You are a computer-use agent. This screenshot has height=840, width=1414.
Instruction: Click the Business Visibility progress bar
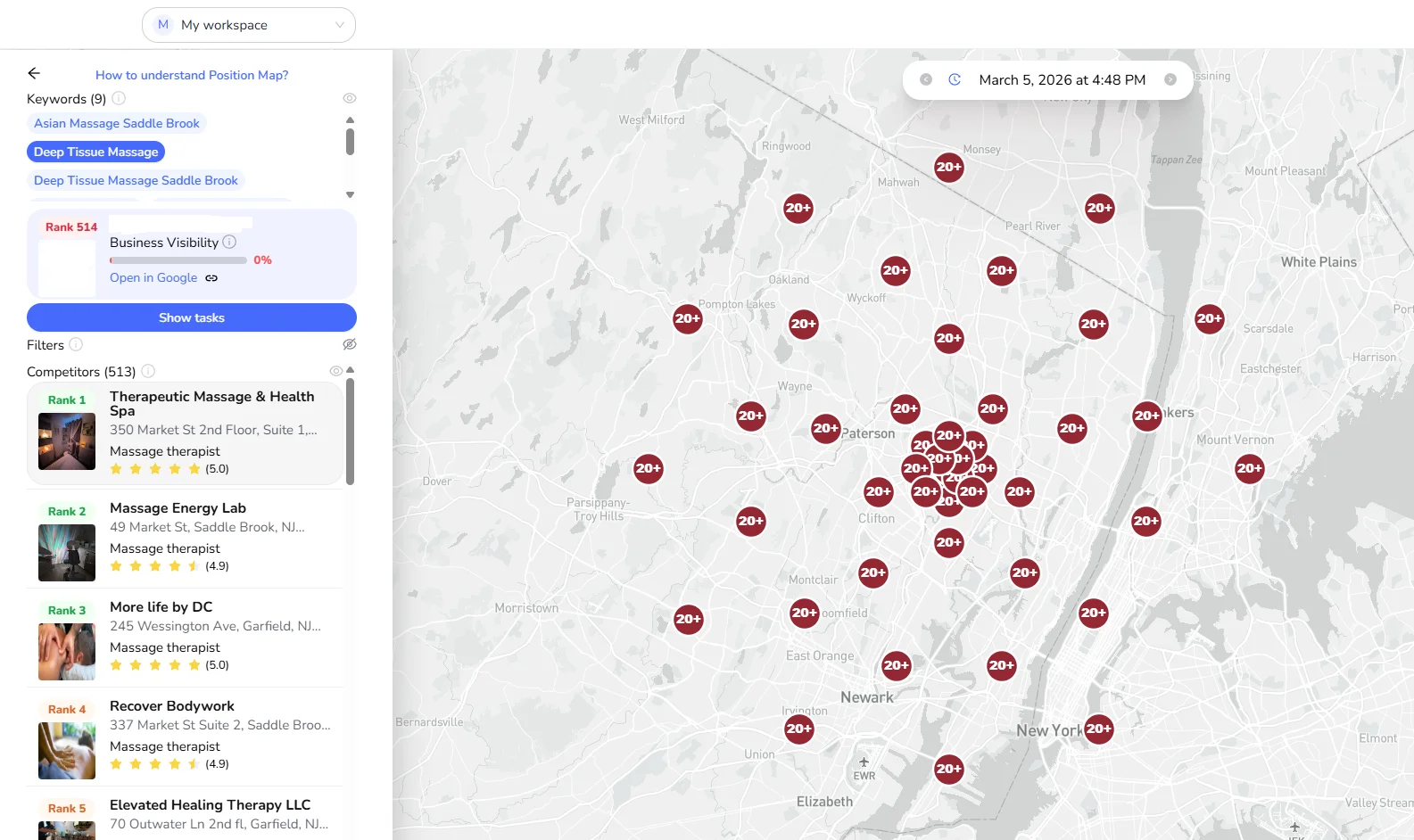[x=178, y=260]
